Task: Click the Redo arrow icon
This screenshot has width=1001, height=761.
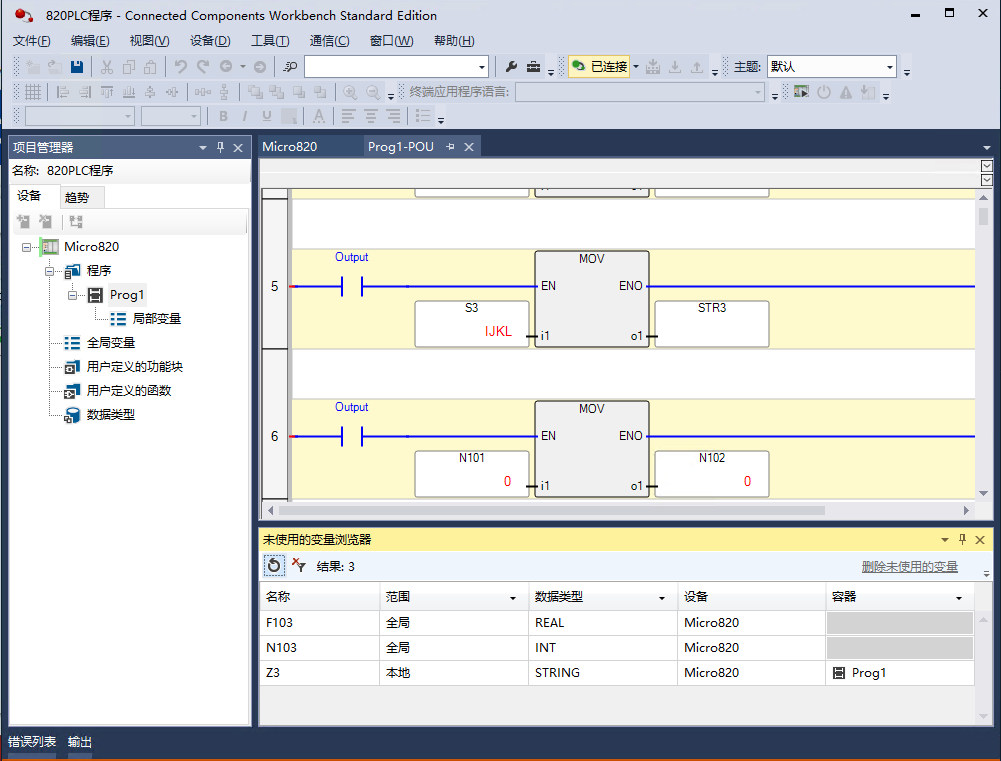Action: [203, 66]
